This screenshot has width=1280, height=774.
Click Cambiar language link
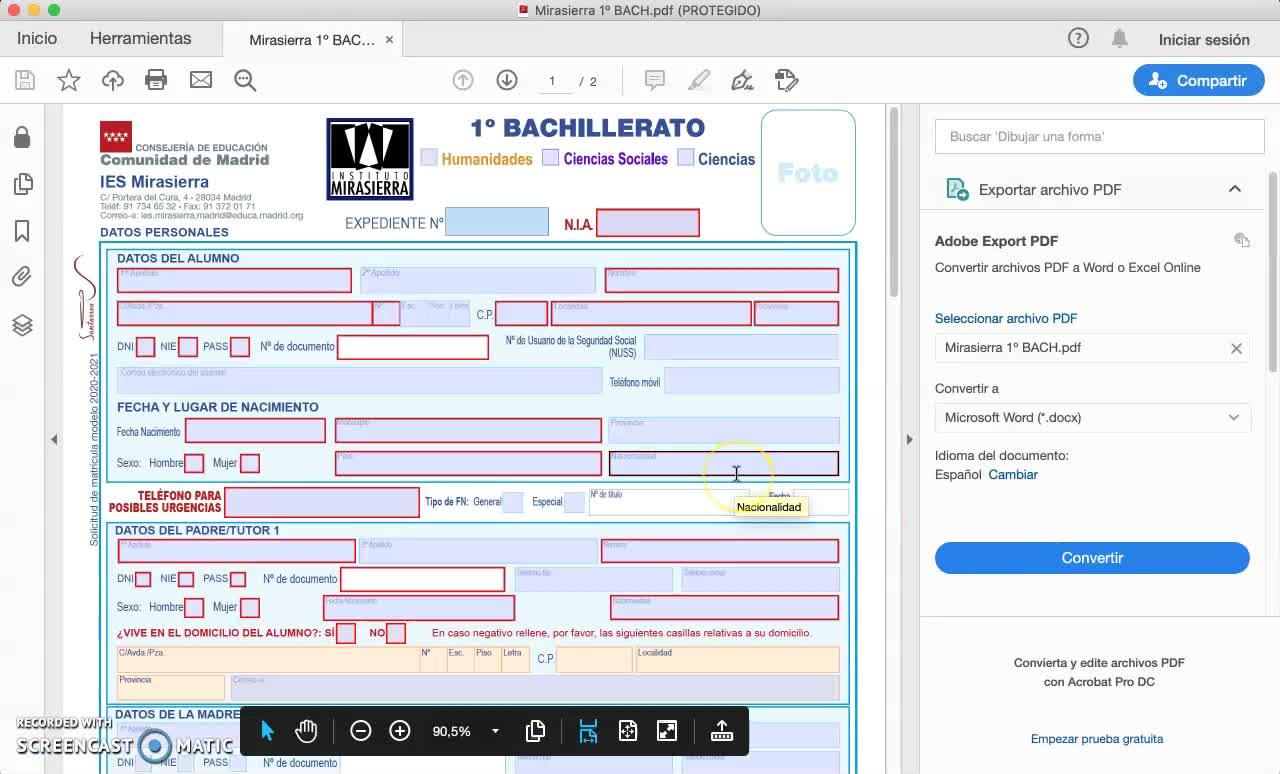pyautogui.click(x=1013, y=475)
